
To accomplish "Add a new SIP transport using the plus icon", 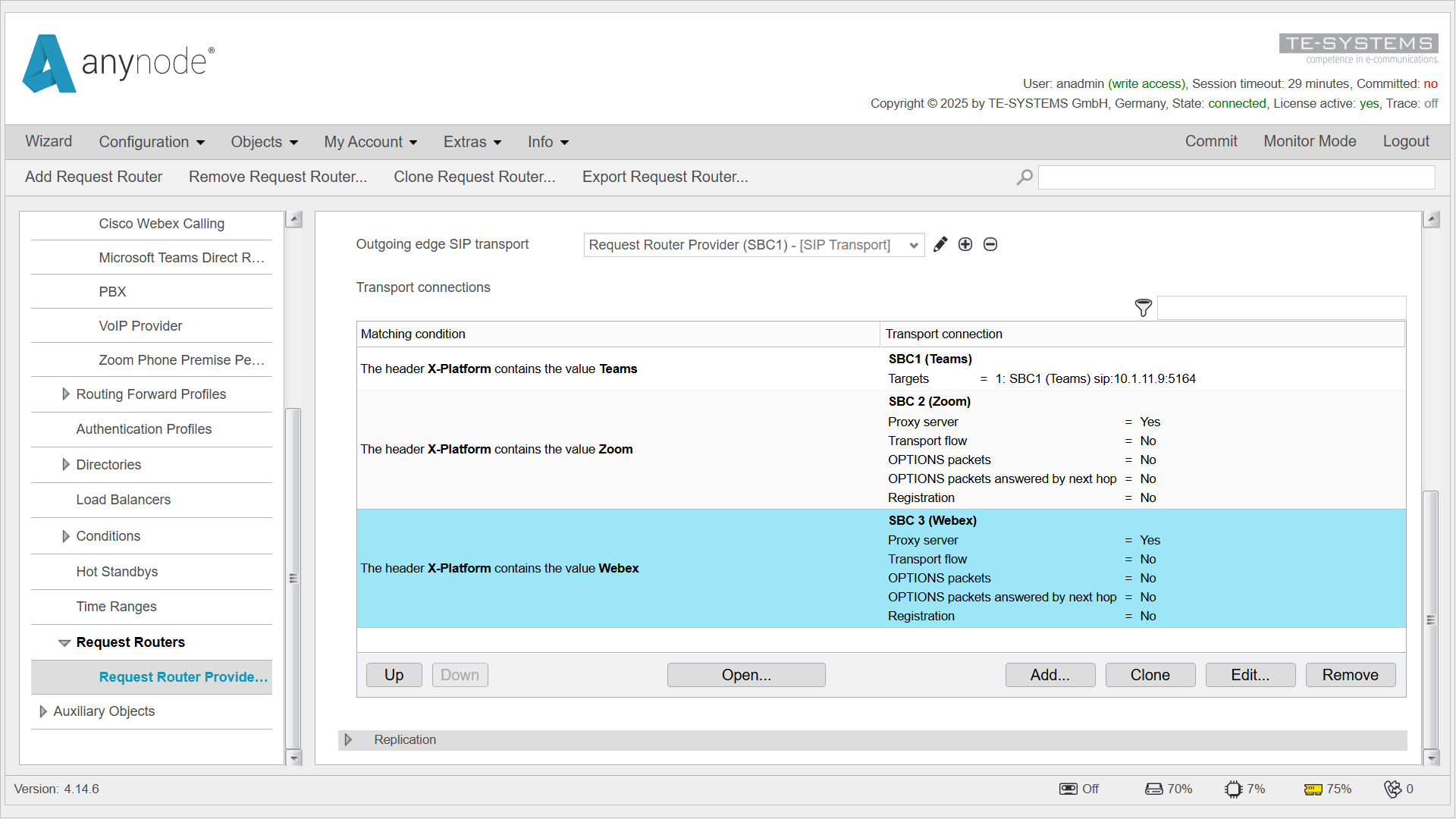I will (x=965, y=244).
